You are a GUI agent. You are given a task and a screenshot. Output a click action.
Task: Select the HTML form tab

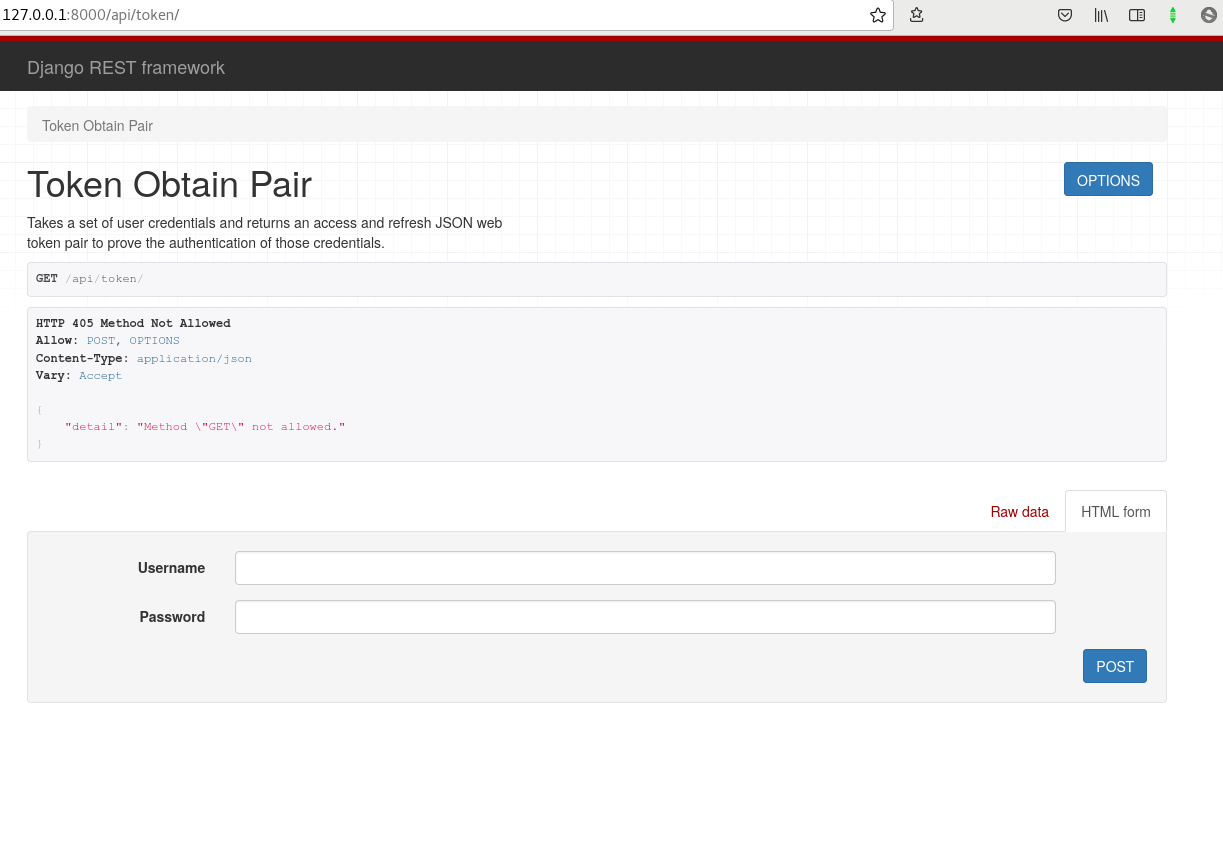coord(1115,512)
